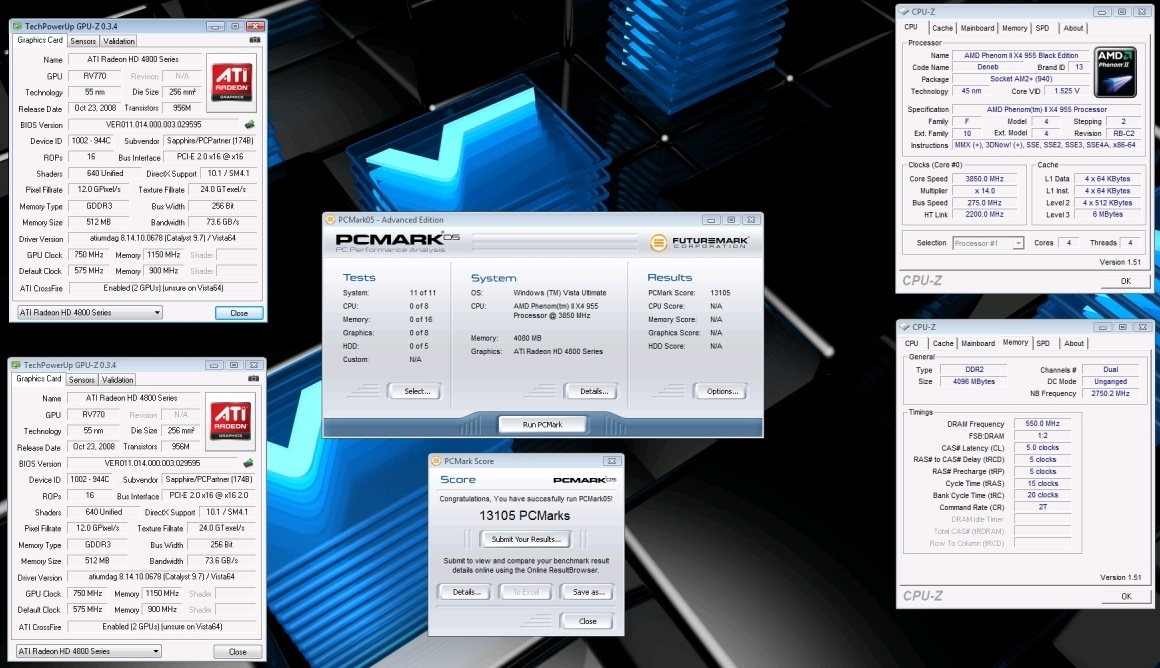The height and width of the screenshot is (668, 1160).
Task: Click the PCMark05 title bar icon
Action: 330,220
